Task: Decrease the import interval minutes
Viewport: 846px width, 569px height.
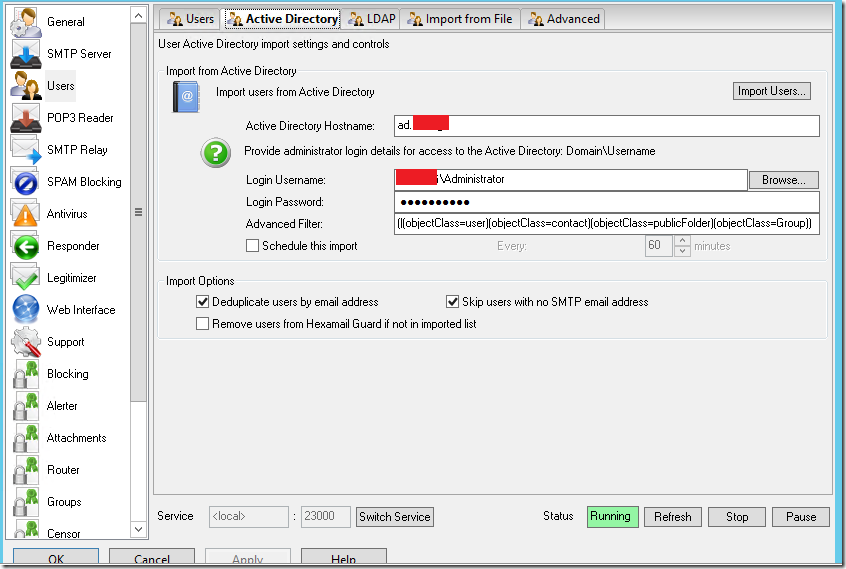Action: point(682,251)
